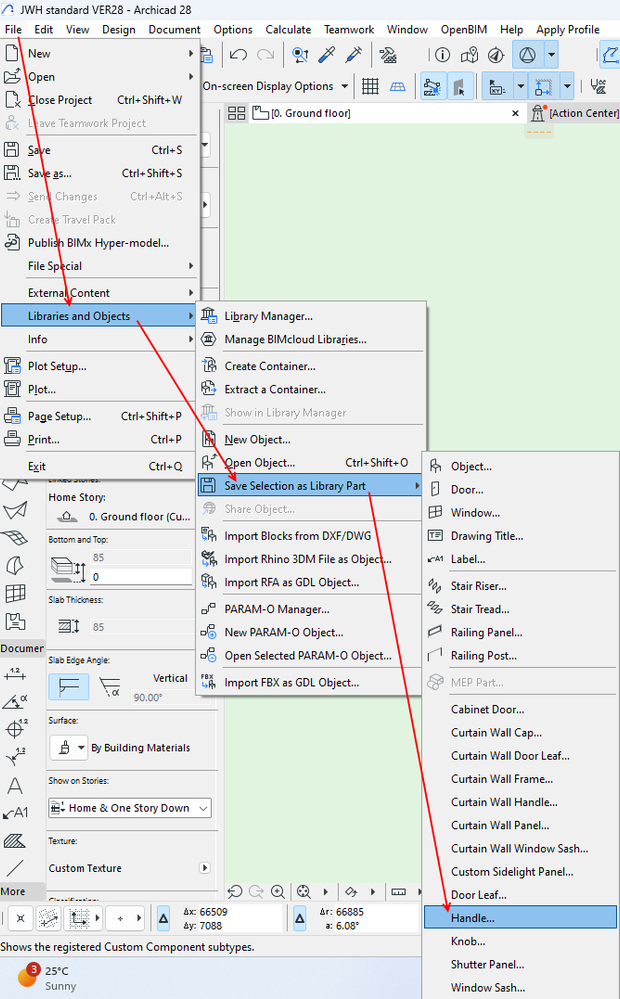Click the Redo arrow in the toolbar
Image resolution: width=620 pixels, height=999 pixels.
265,55
